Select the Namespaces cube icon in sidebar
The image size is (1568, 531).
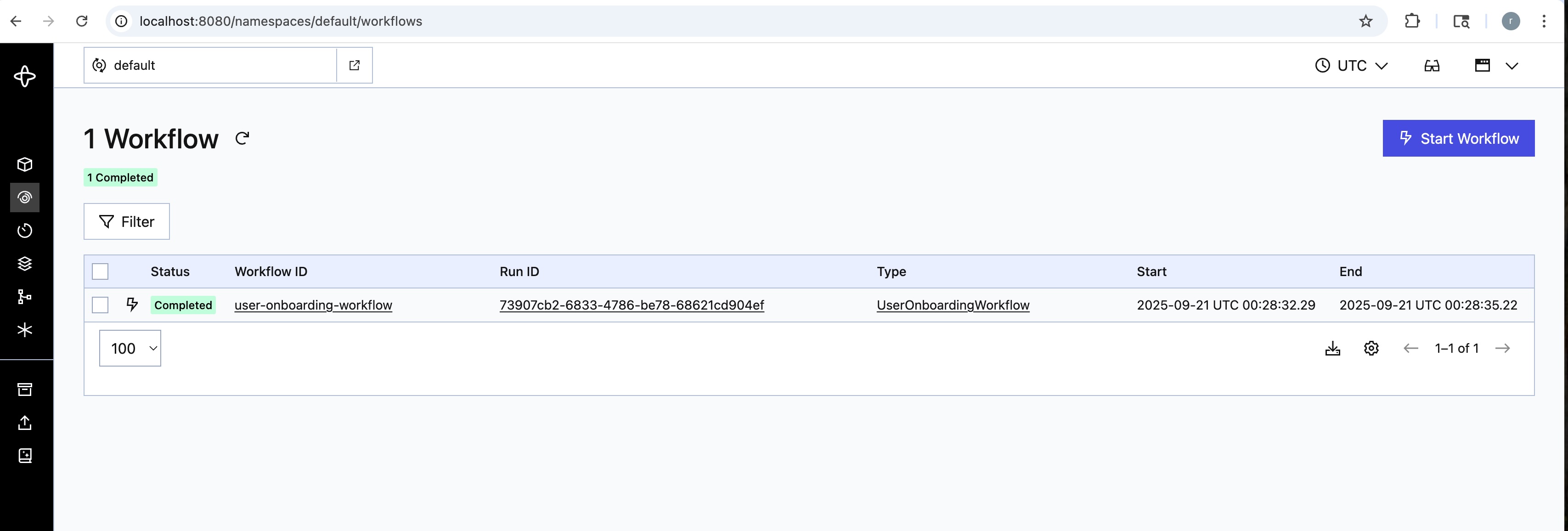pyautogui.click(x=25, y=164)
